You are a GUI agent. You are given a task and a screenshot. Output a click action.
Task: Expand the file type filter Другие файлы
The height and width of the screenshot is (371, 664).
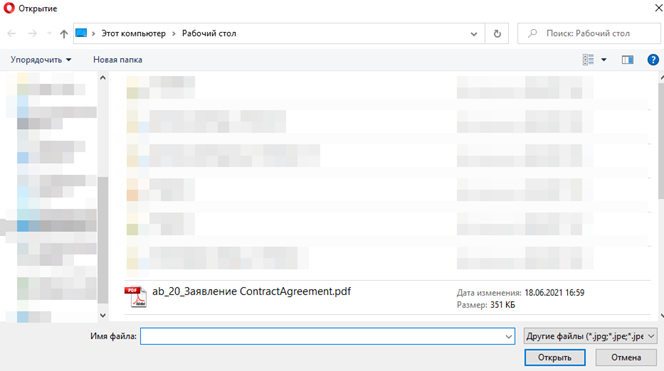[x=590, y=336]
